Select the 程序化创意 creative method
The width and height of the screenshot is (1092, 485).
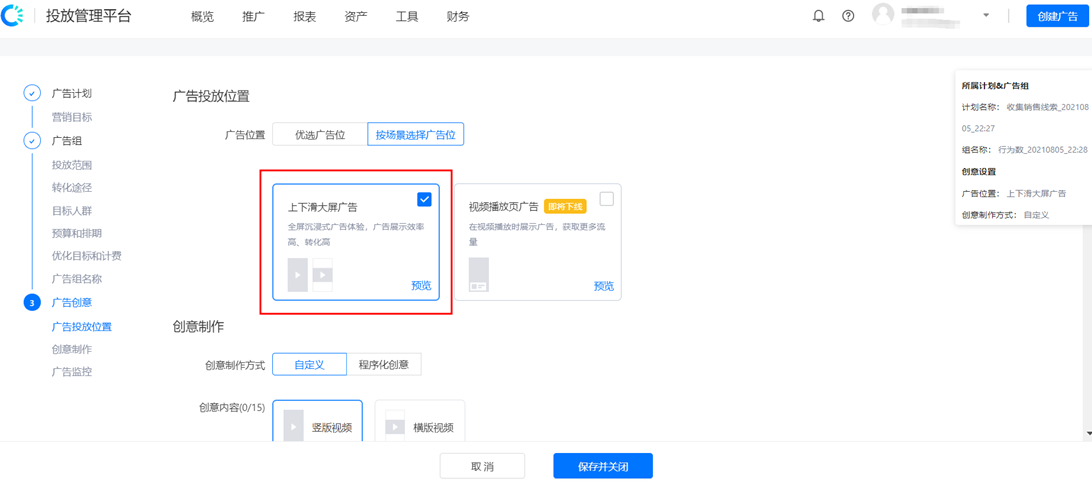(x=384, y=364)
